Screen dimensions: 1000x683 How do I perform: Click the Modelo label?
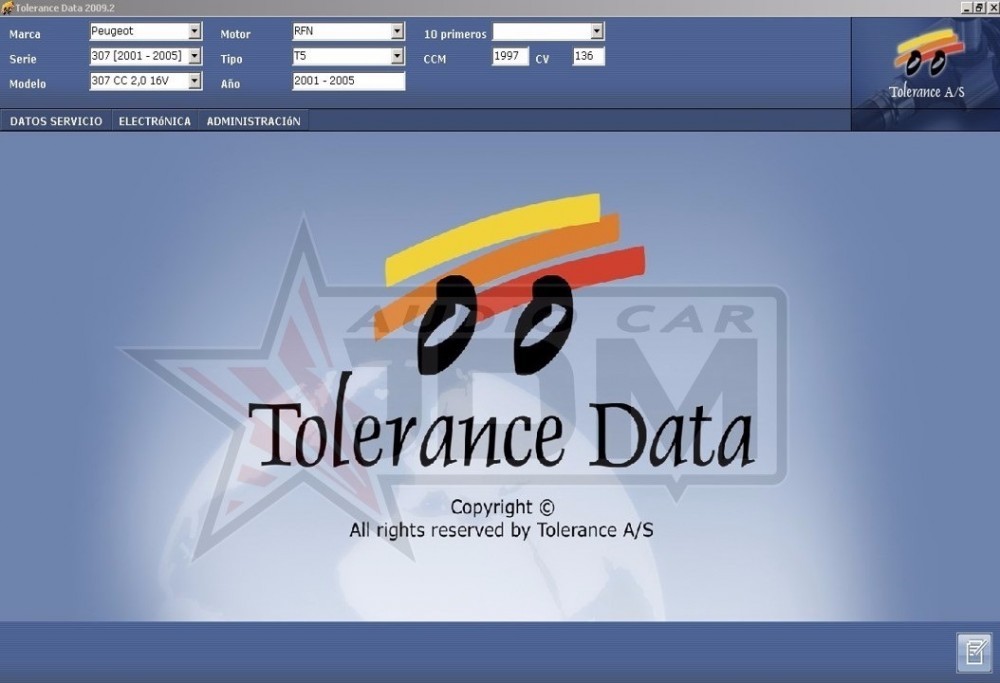point(27,84)
